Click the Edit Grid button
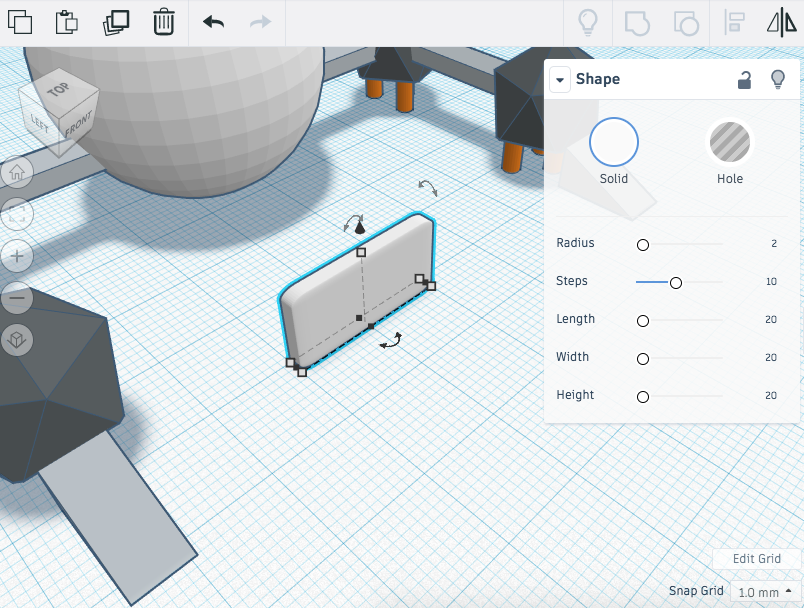Screen dimensions: 804x608 click(757, 559)
